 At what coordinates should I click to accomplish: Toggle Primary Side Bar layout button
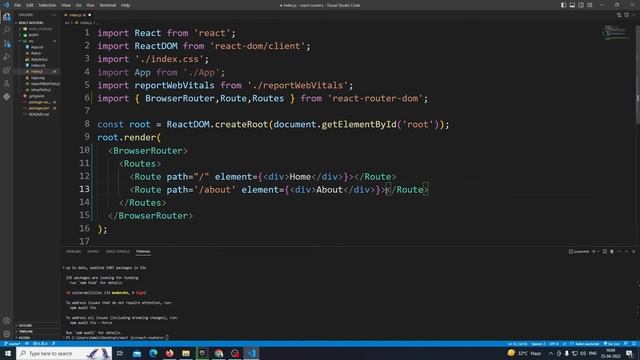coord(563,5)
